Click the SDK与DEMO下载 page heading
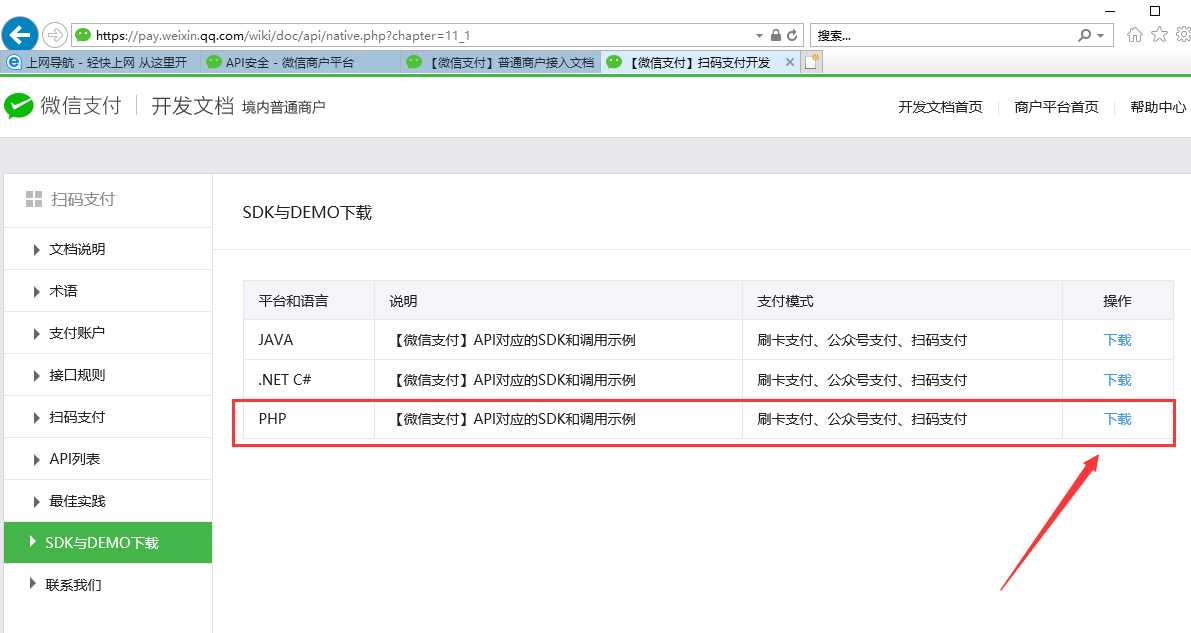Screen dimensions: 1191x633 coord(307,213)
